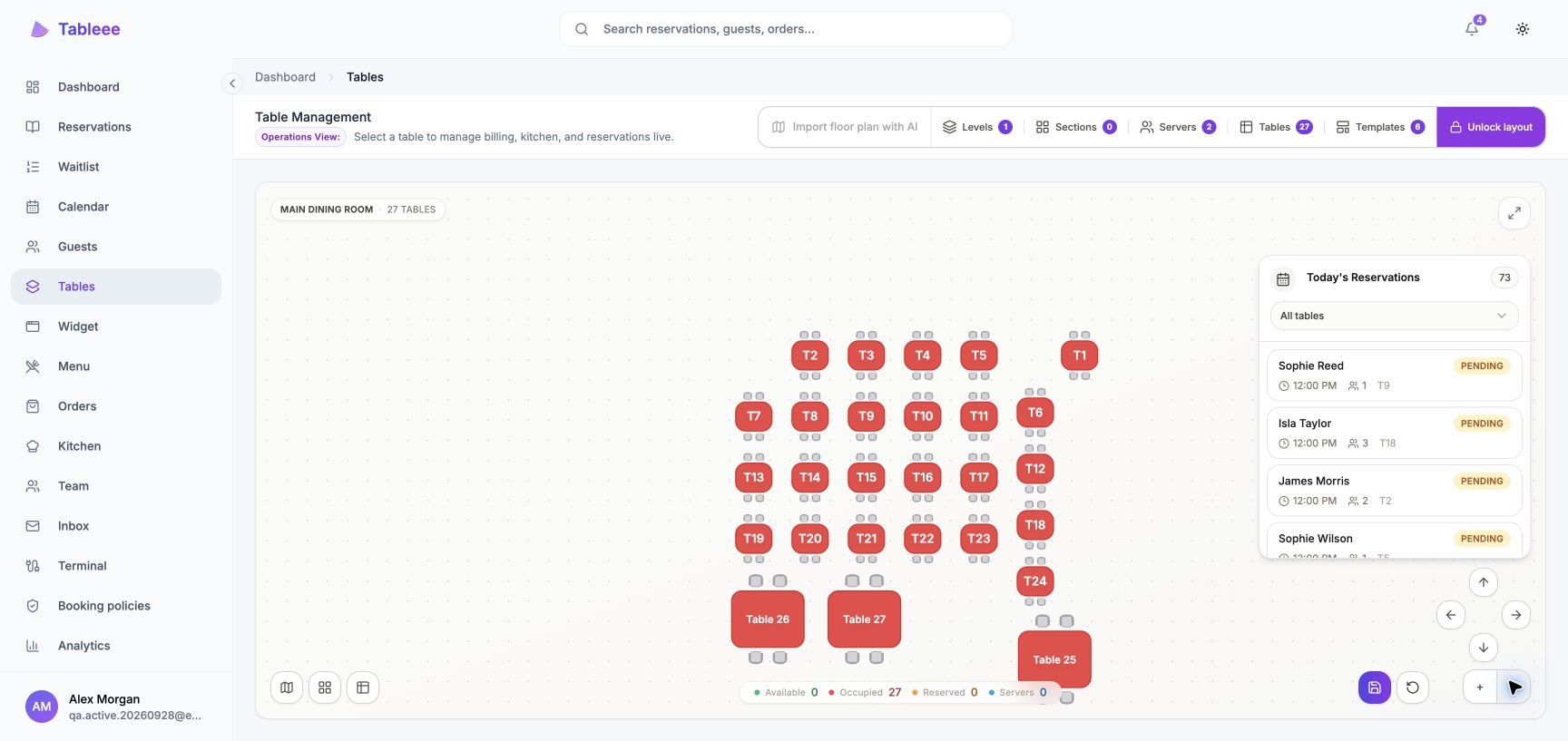Open the Alex Morgan account profile
This screenshot has width=1568, height=741.
116,707
